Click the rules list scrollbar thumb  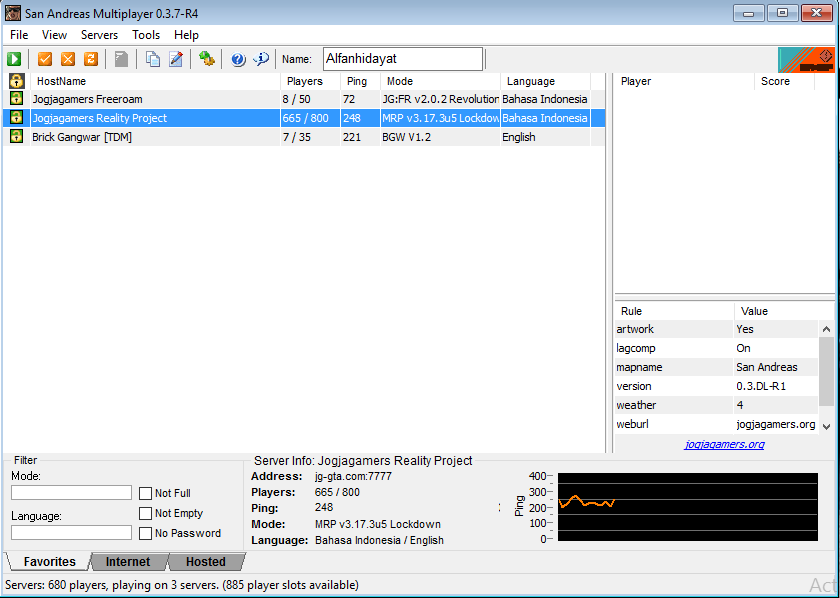click(826, 371)
